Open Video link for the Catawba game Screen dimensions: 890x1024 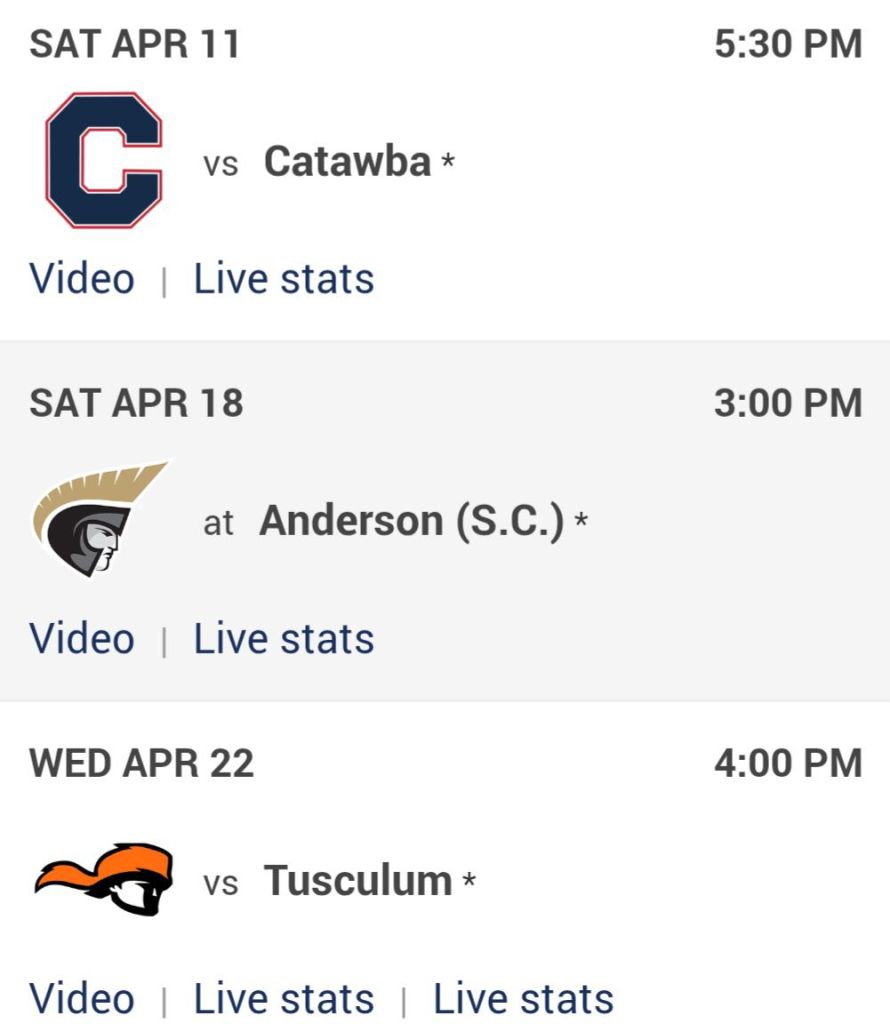pyautogui.click(x=82, y=278)
